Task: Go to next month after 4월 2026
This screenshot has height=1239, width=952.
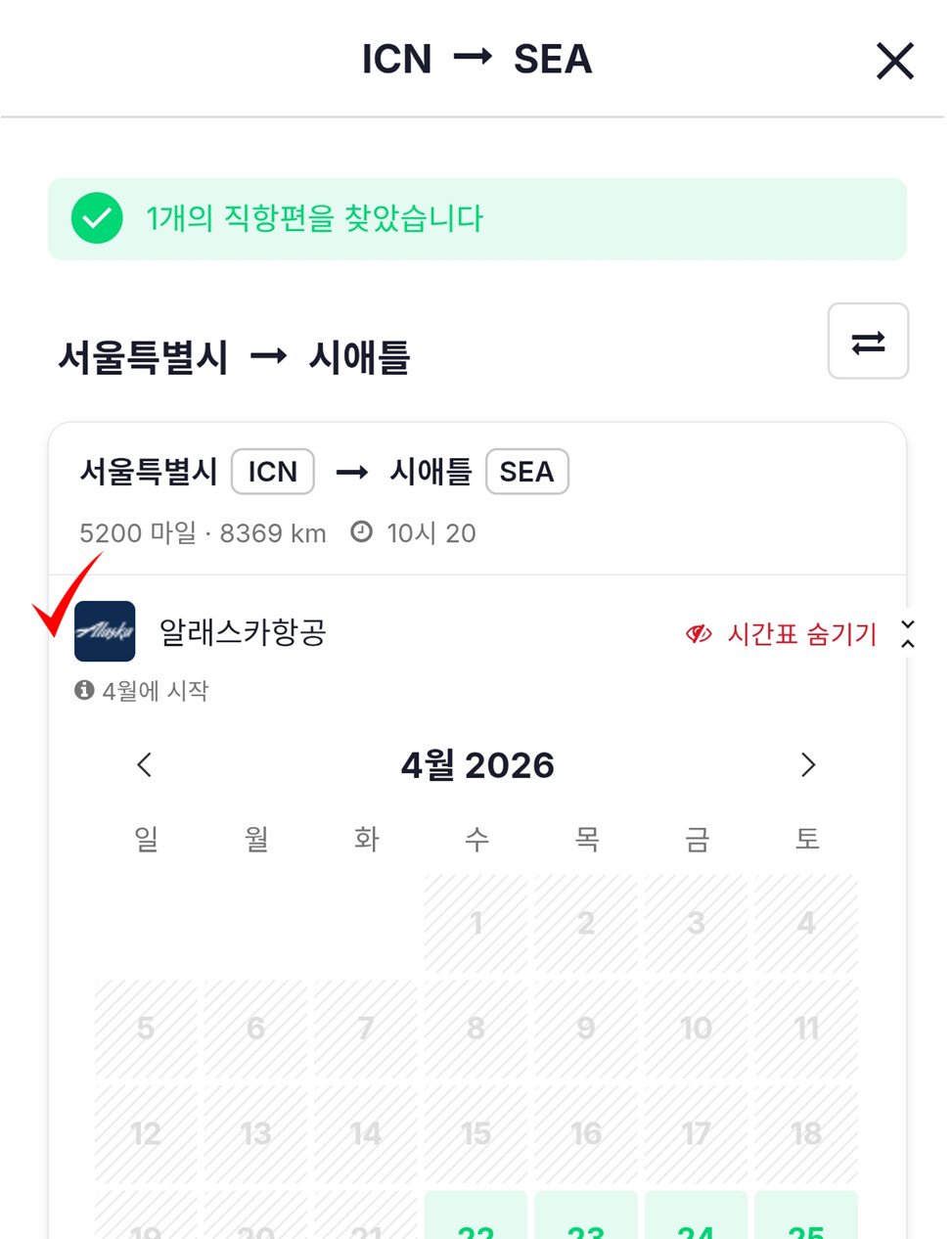Action: coord(807,764)
